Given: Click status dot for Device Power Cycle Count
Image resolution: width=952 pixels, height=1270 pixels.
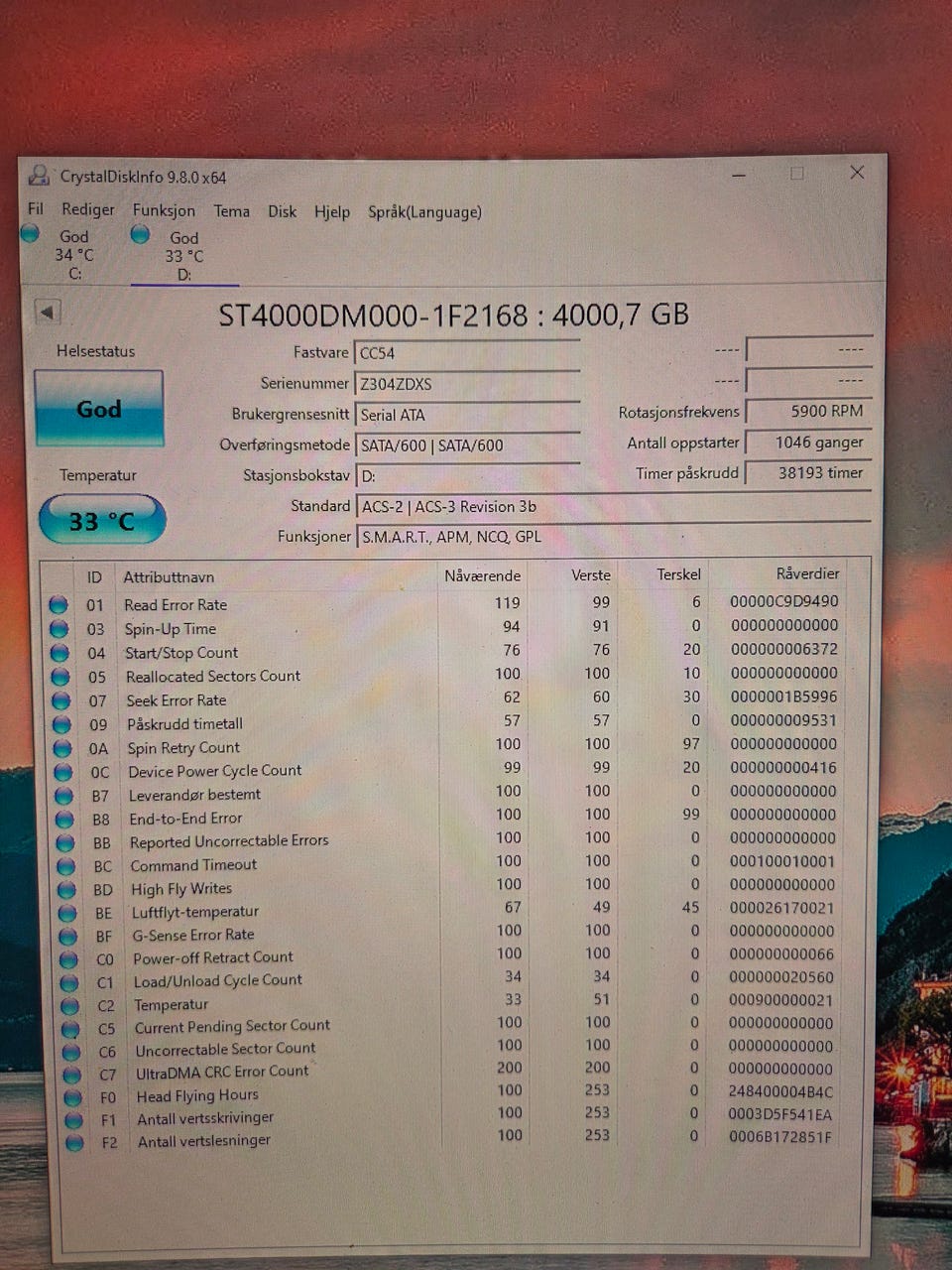Looking at the screenshot, I should [63, 772].
